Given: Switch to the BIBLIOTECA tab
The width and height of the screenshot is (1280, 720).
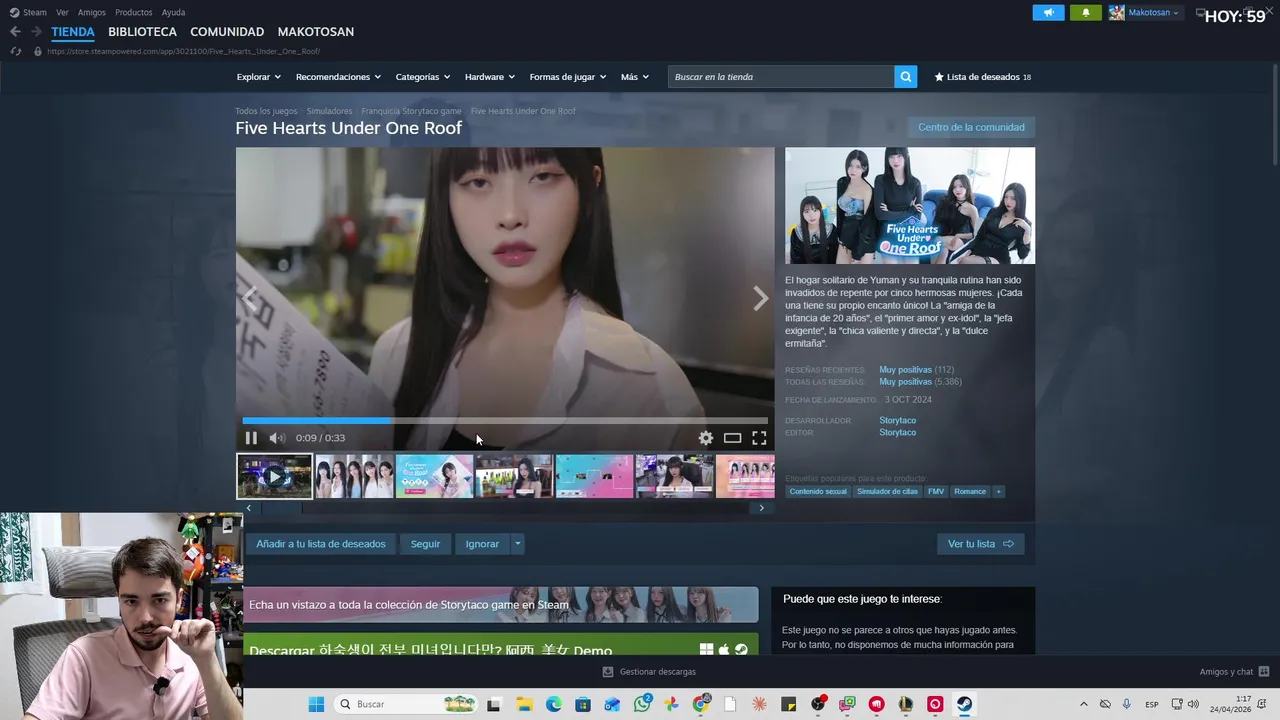Looking at the screenshot, I should [x=142, y=32].
